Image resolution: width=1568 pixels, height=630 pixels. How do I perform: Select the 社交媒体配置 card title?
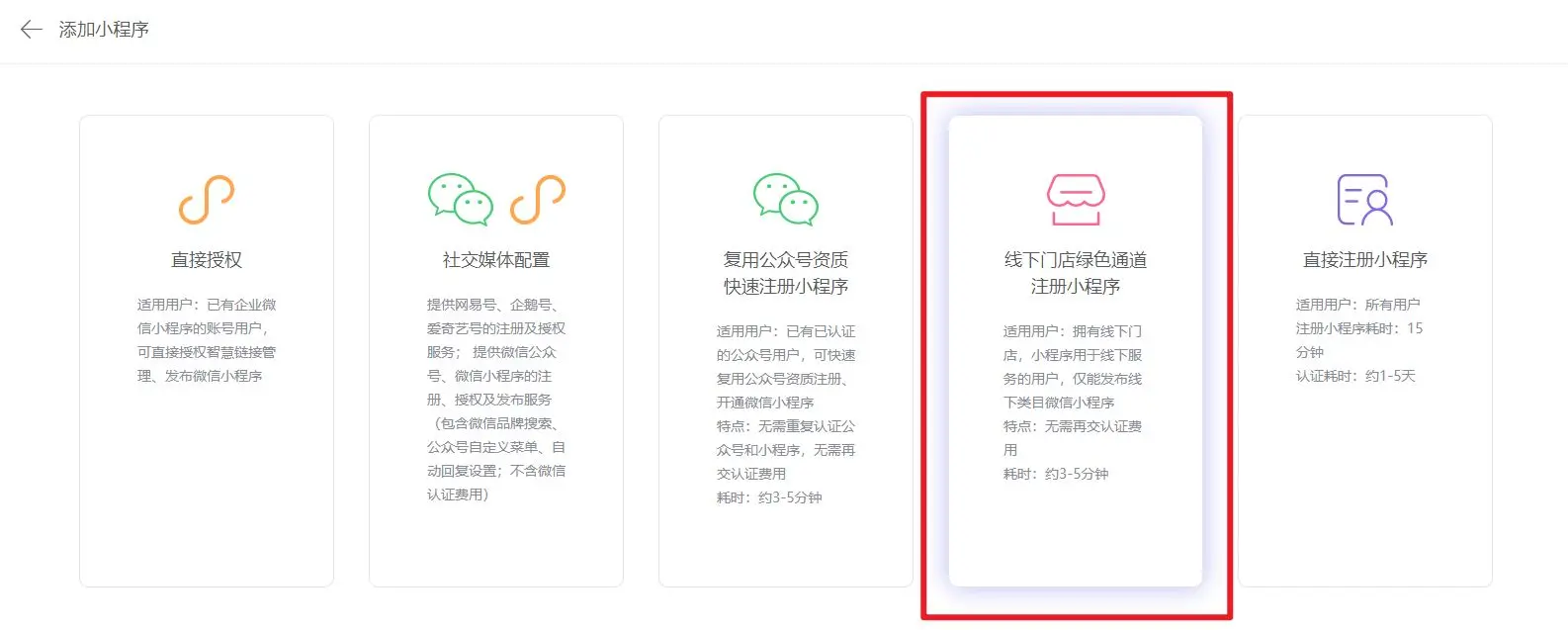(496, 260)
